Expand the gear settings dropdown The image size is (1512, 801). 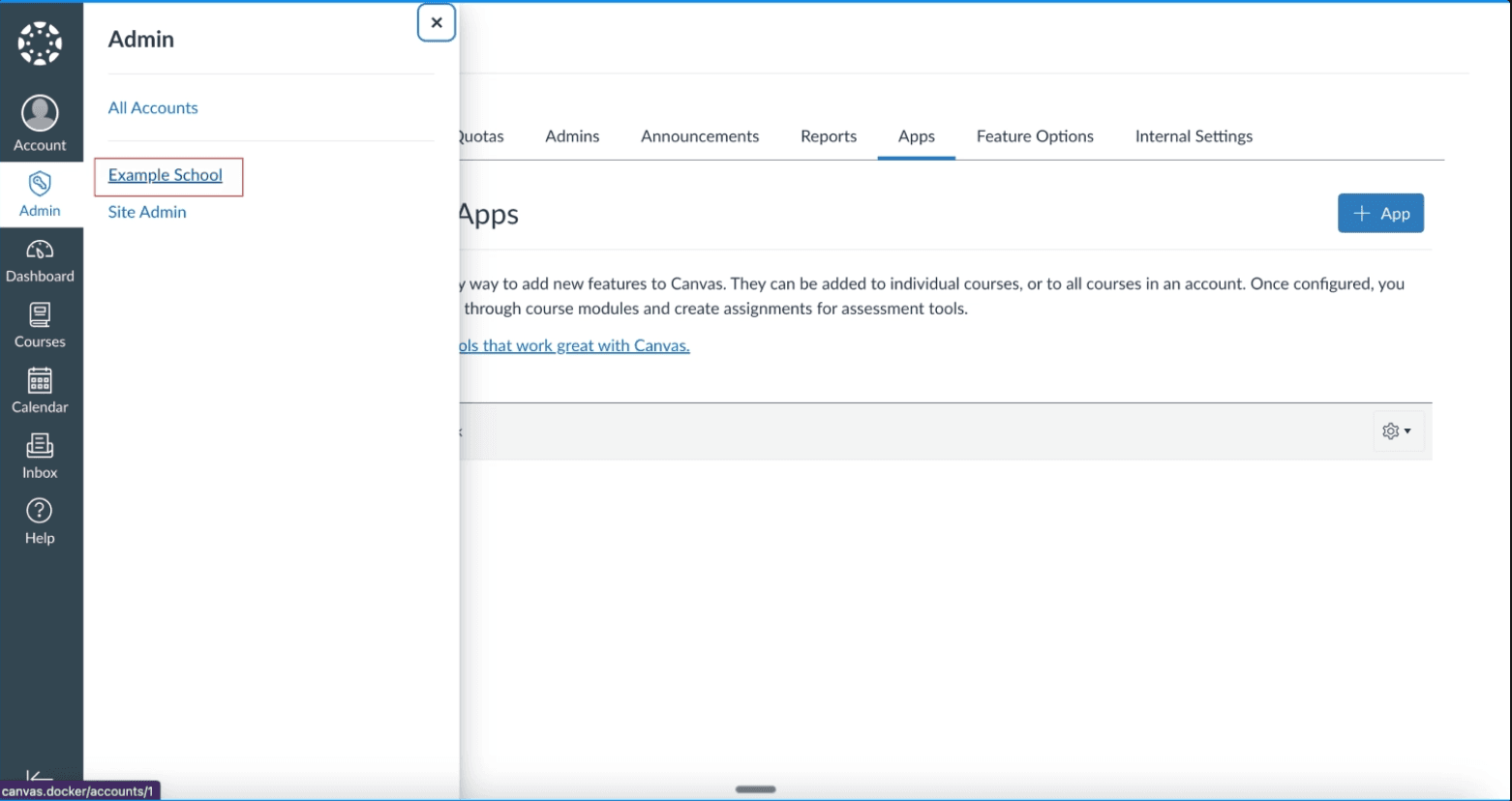click(1397, 431)
